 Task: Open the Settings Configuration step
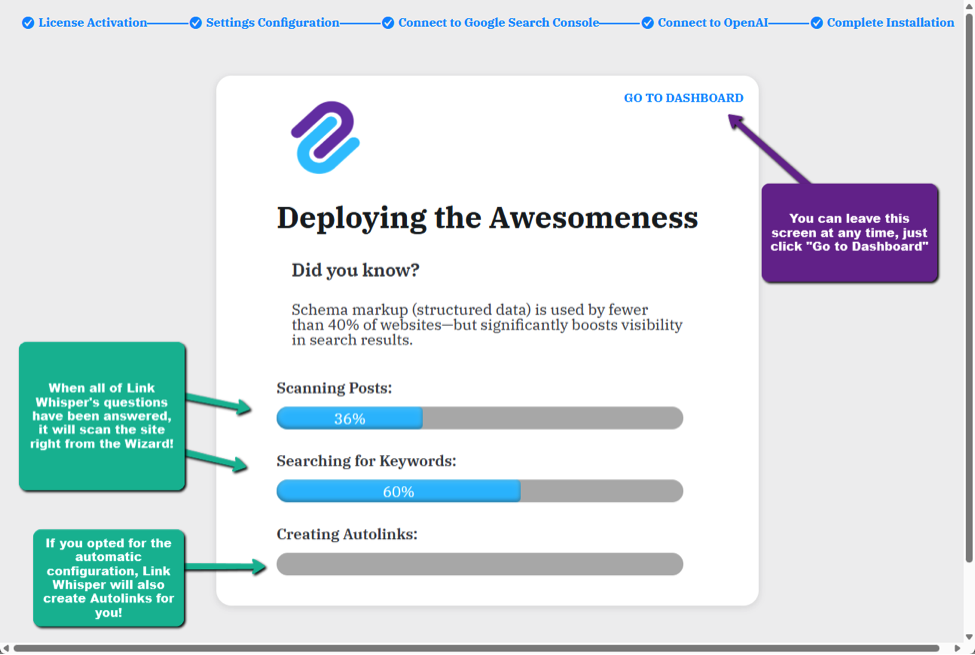(272, 23)
